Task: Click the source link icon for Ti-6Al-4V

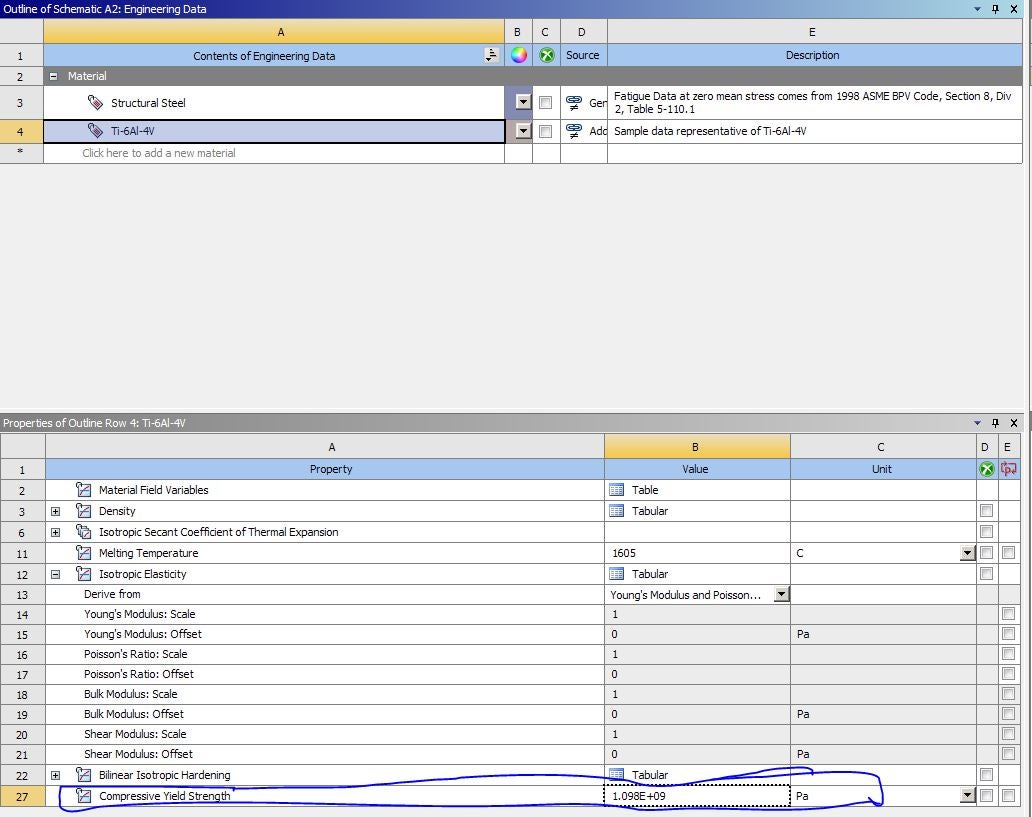Action: click(x=574, y=130)
